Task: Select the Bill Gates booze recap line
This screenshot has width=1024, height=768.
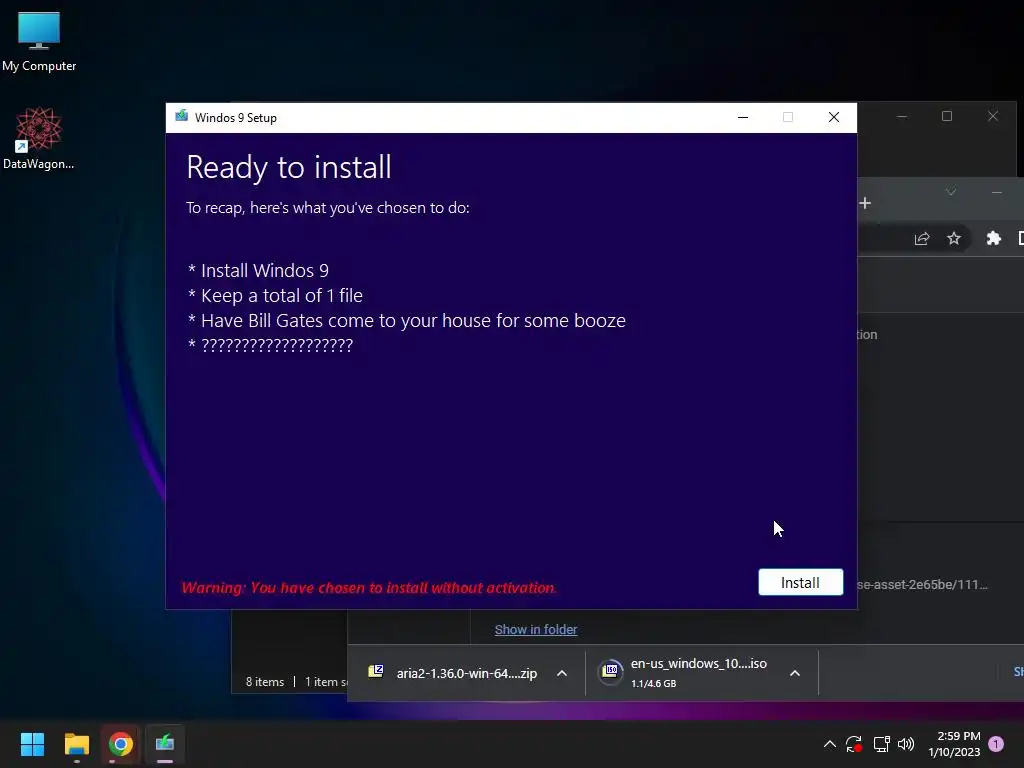Action: (x=406, y=321)
